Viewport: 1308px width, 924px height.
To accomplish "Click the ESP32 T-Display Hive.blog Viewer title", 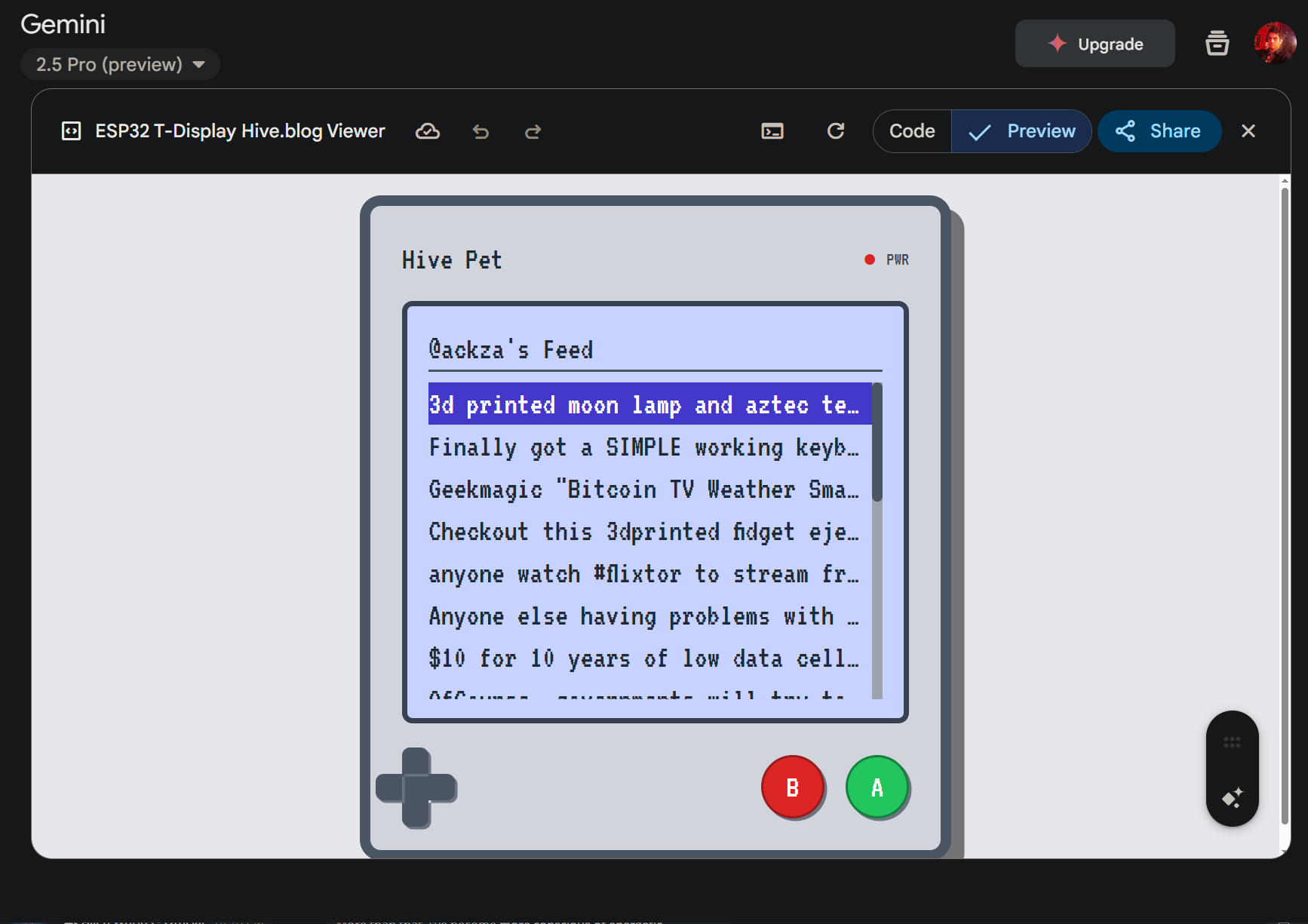I will click(x=240, y=131).
